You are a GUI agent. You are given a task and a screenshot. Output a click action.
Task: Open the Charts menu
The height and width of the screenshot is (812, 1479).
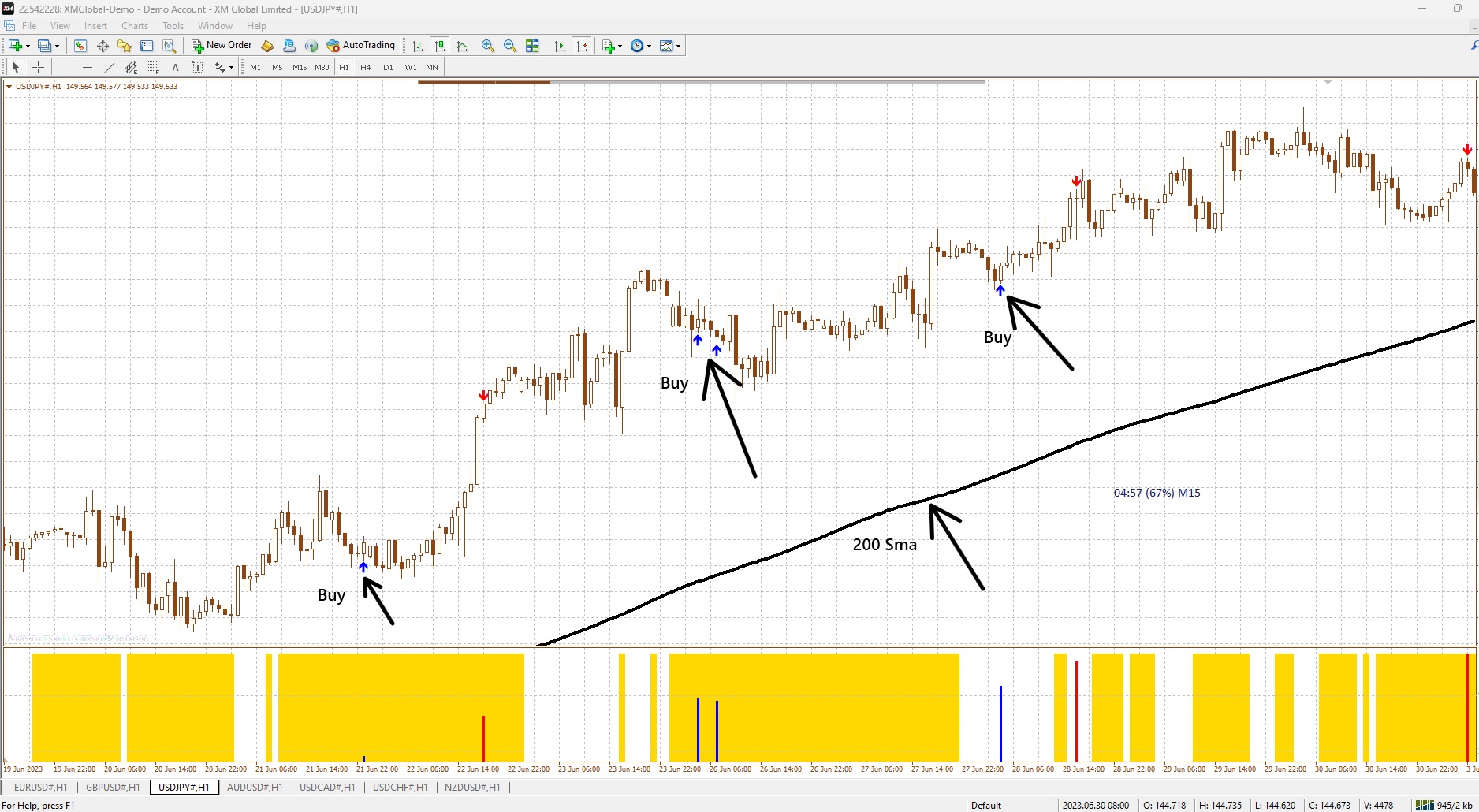(134, 25)
